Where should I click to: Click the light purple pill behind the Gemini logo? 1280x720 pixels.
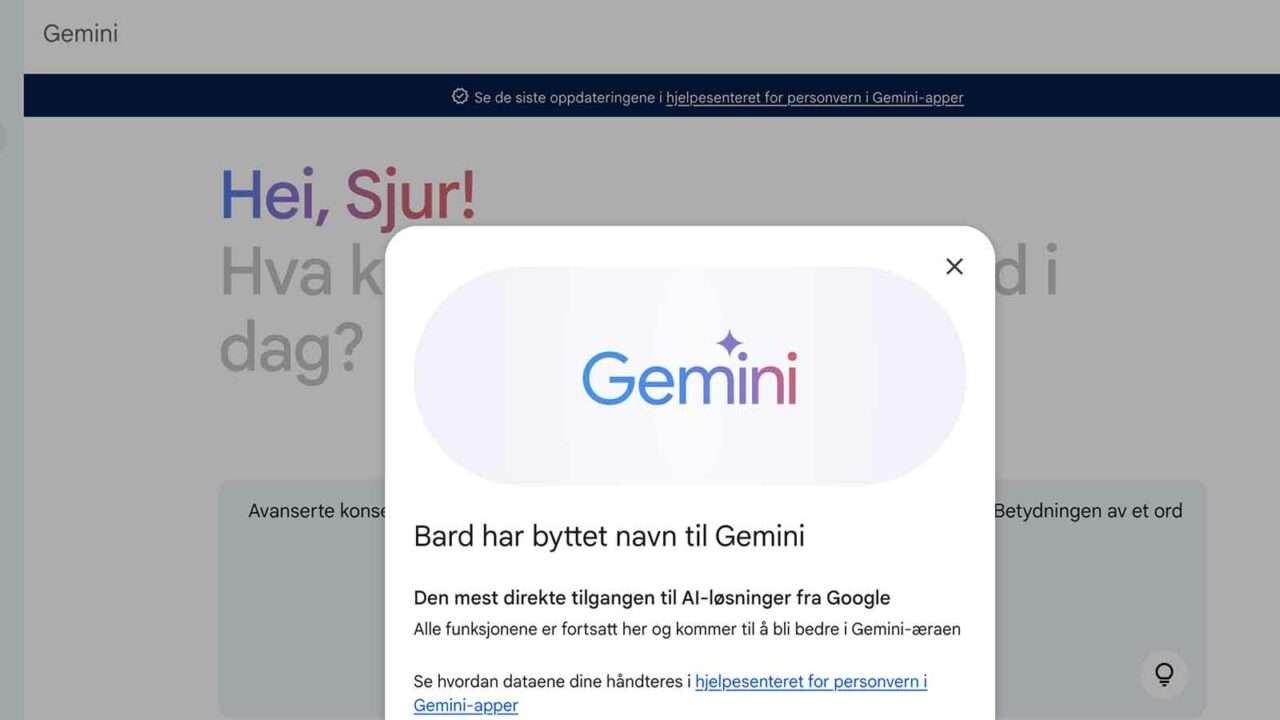pos(690,376)
